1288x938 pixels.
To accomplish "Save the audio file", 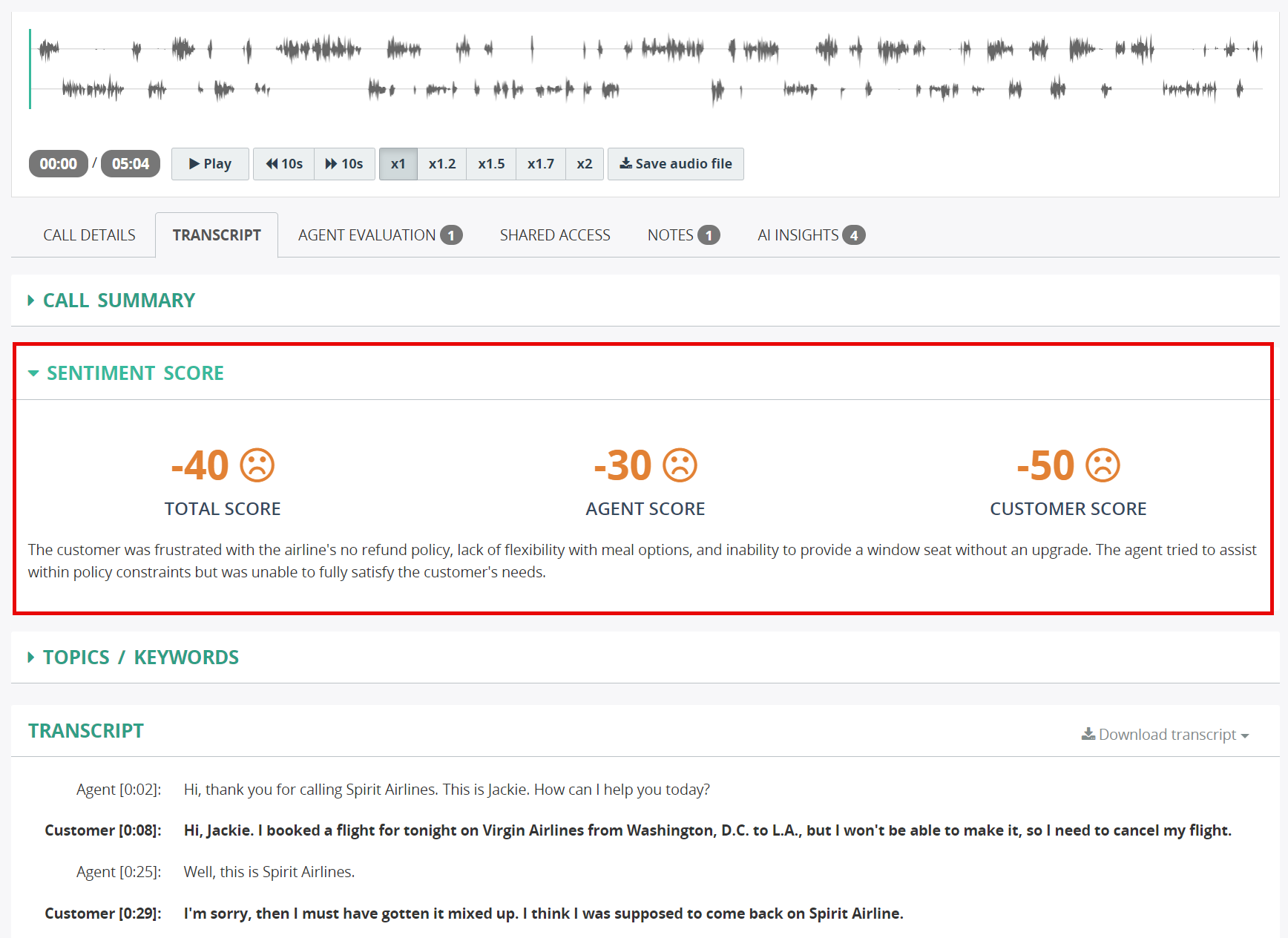I will pos(676,164).
